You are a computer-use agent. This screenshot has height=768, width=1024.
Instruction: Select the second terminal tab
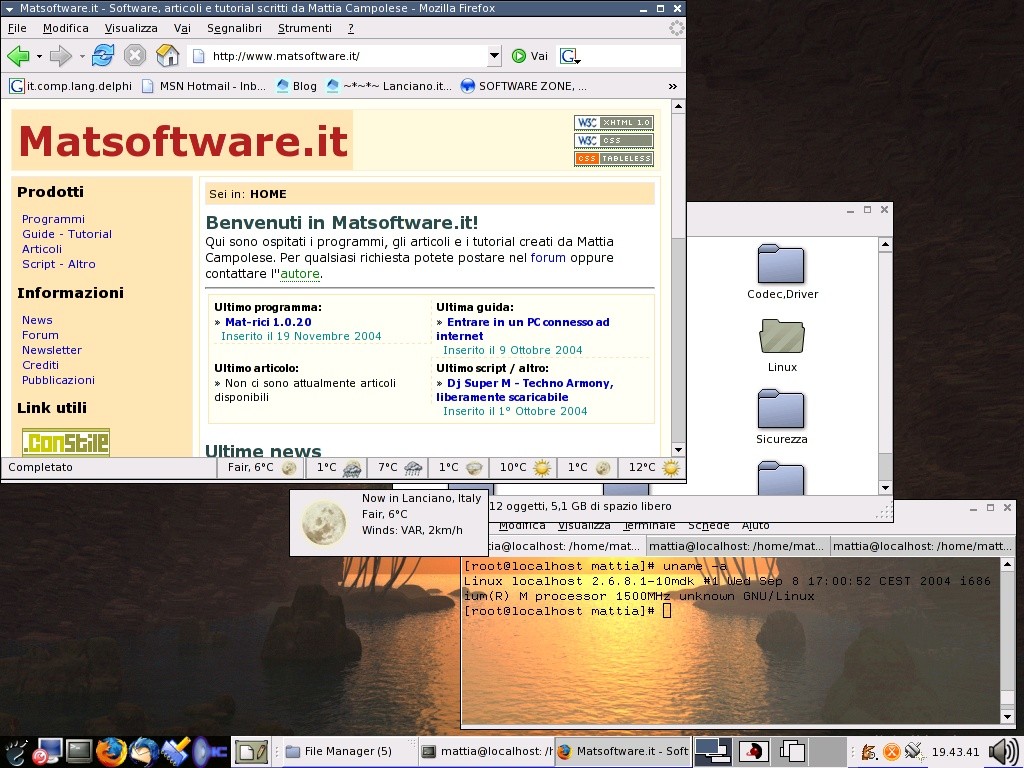pos(737,546)
